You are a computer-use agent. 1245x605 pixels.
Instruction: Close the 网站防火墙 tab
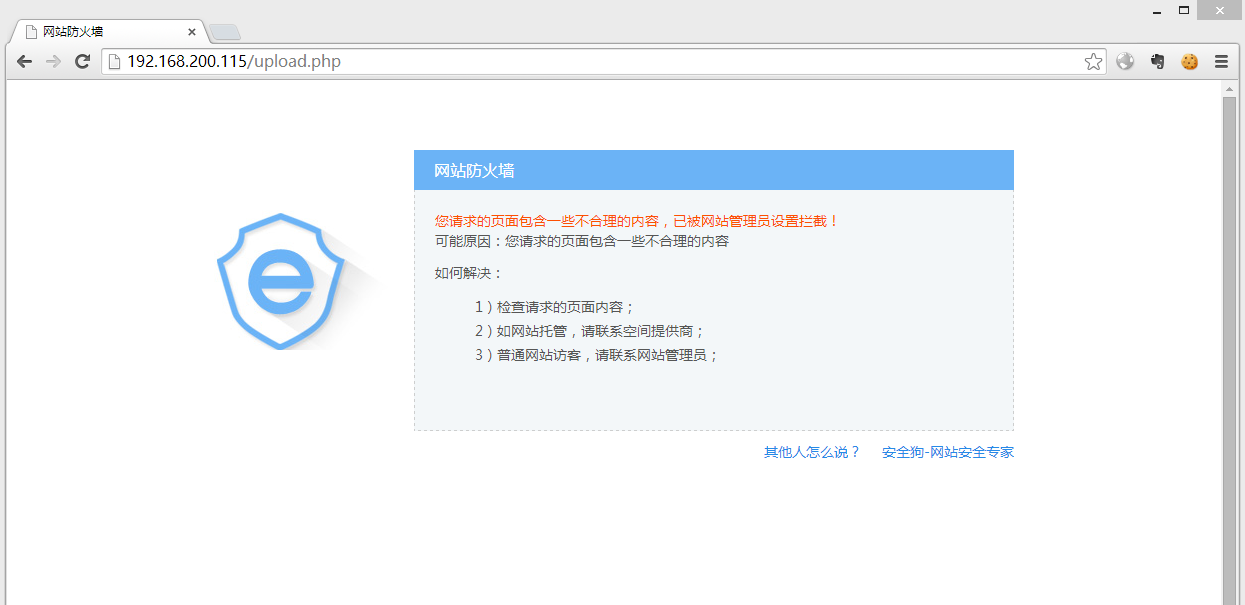192,32
